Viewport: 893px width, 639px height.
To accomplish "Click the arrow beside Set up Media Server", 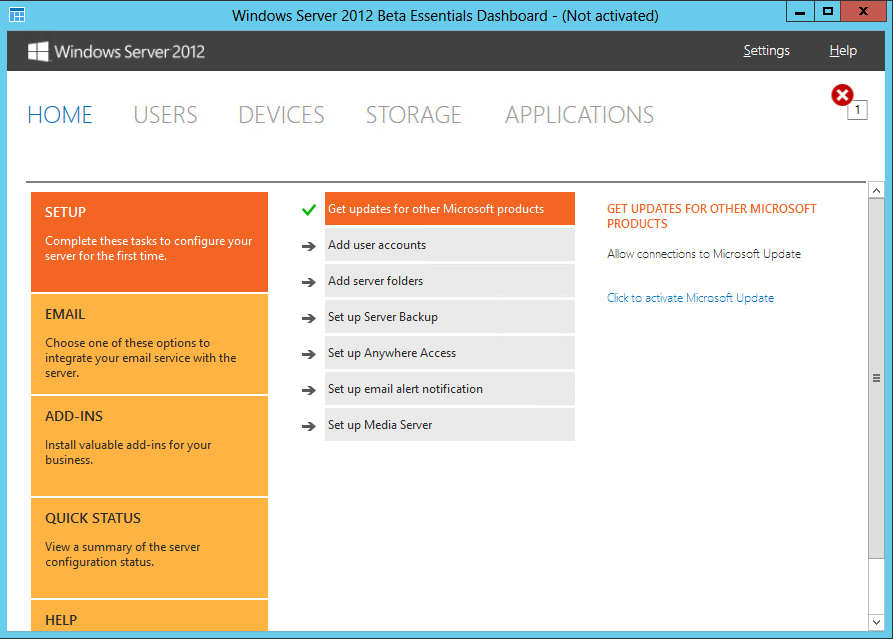I will [309, 426].
